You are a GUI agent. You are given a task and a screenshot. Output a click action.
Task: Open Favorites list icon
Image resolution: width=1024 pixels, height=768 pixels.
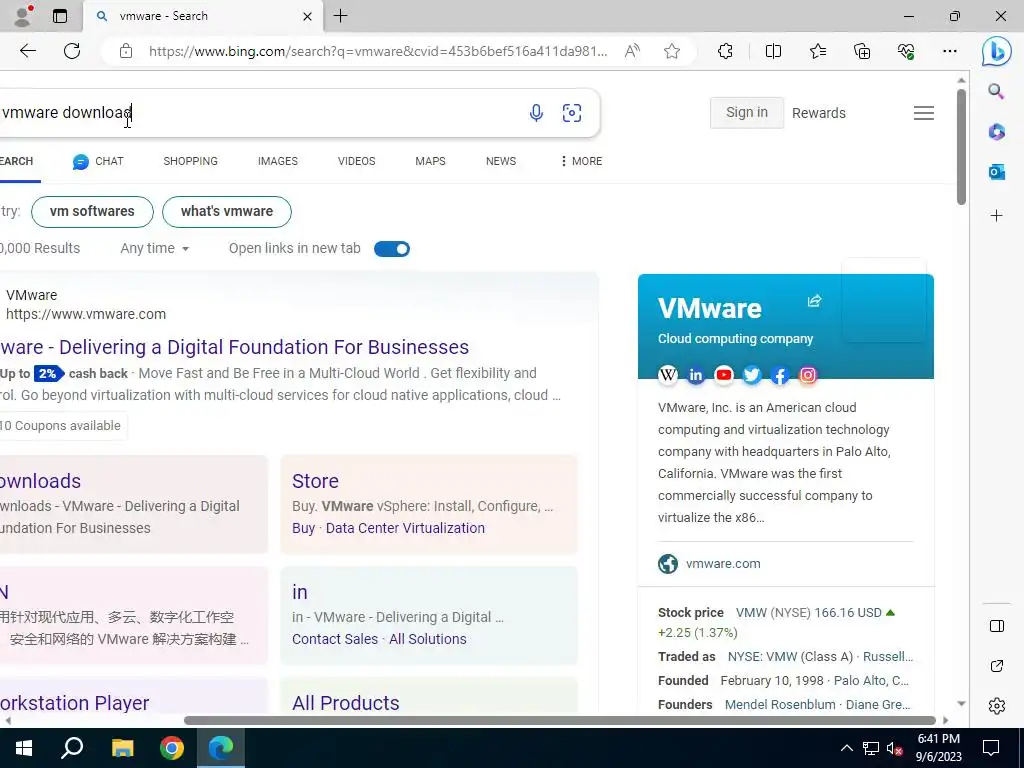tap(818, 51)
